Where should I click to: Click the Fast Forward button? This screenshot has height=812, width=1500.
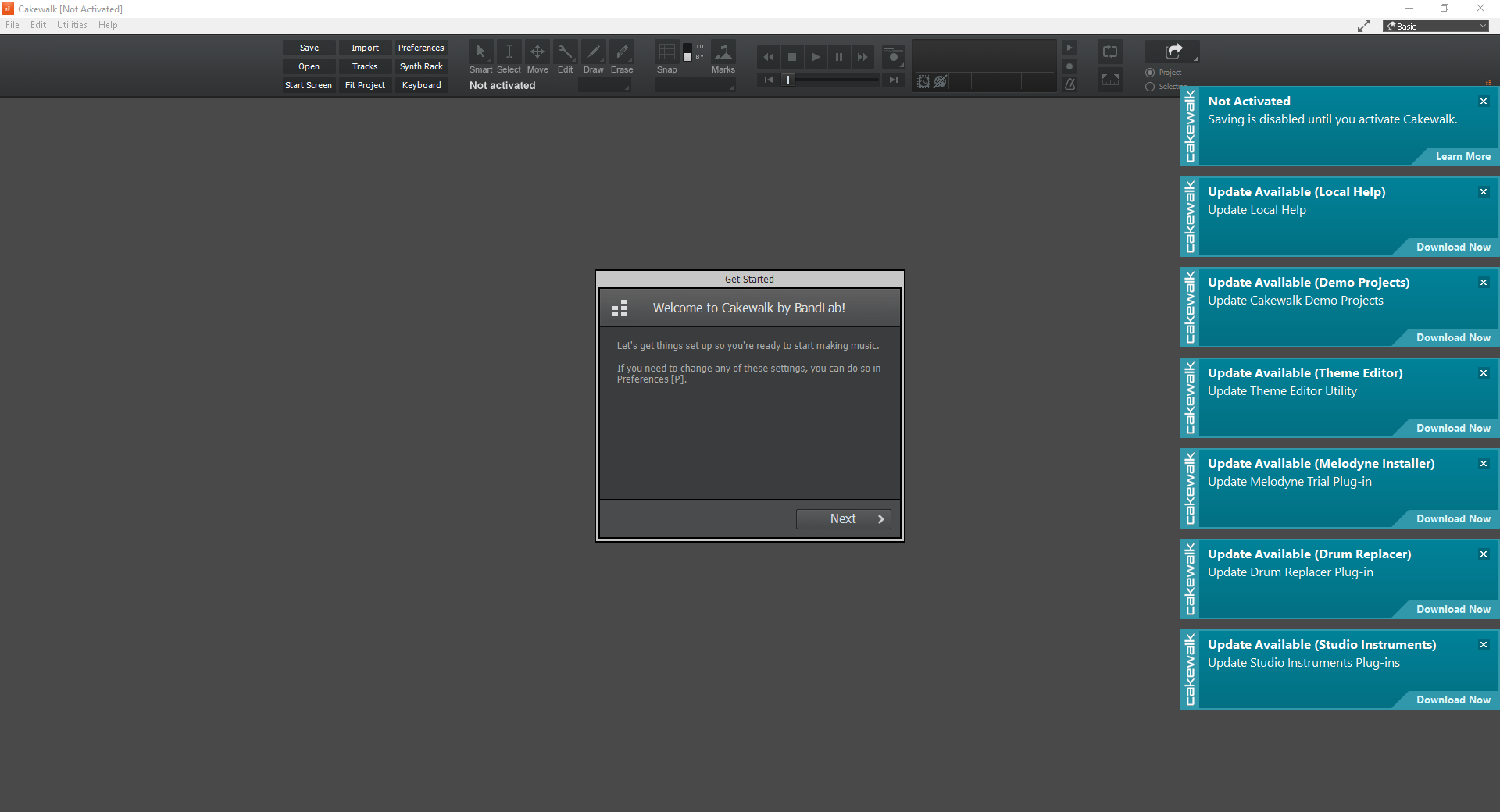(x=862, y=57)
